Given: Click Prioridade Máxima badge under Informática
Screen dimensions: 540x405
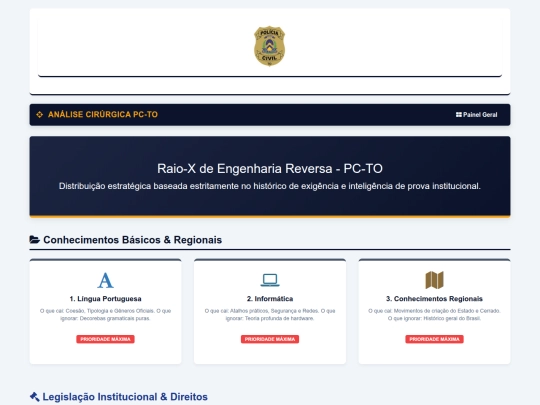Looking at the screenshot, I should 270,339.
